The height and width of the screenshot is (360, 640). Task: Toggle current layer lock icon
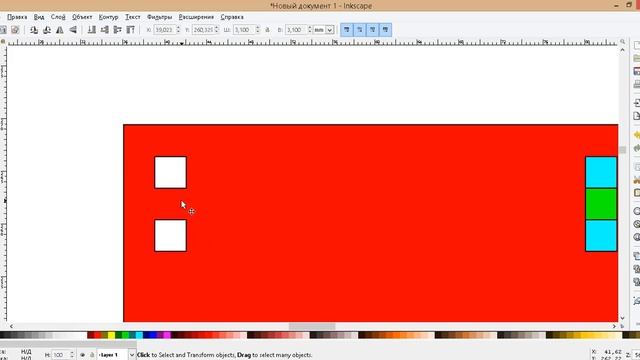[92, 355]
